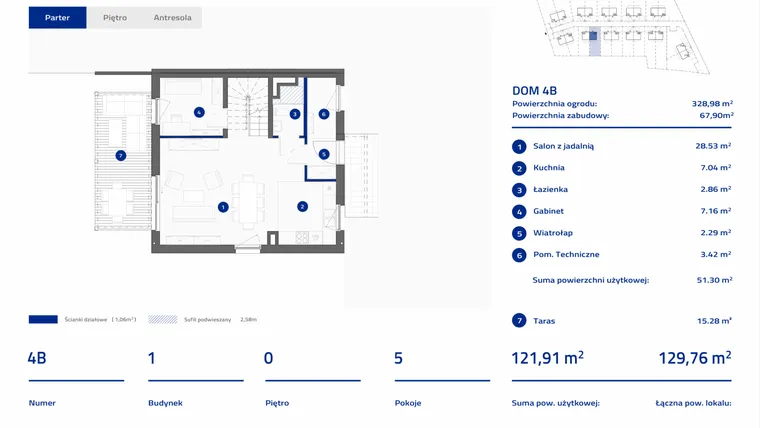Select marker 4 Gabinet on plan

[199, 112]
